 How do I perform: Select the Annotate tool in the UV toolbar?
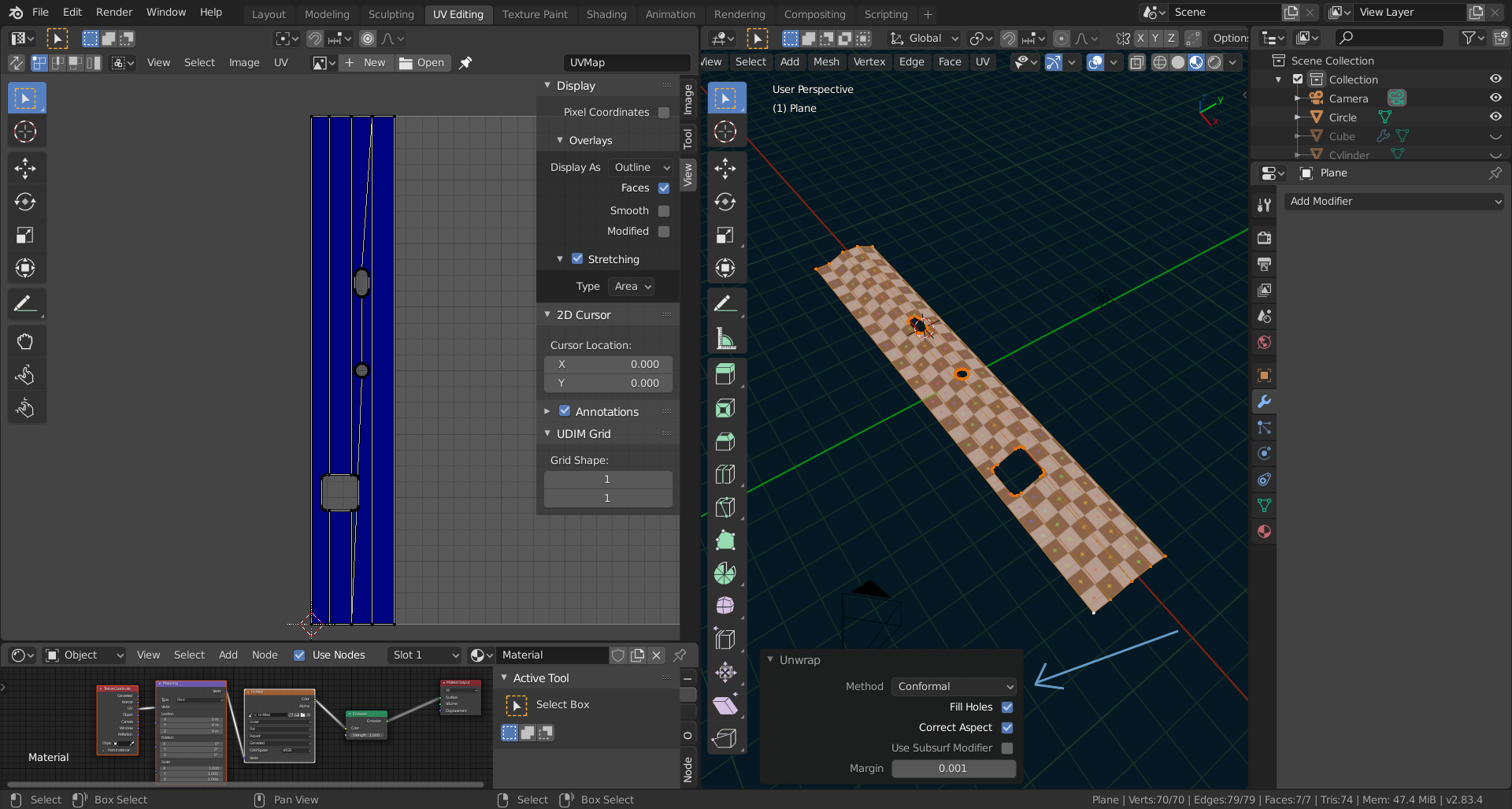point(26,304)
